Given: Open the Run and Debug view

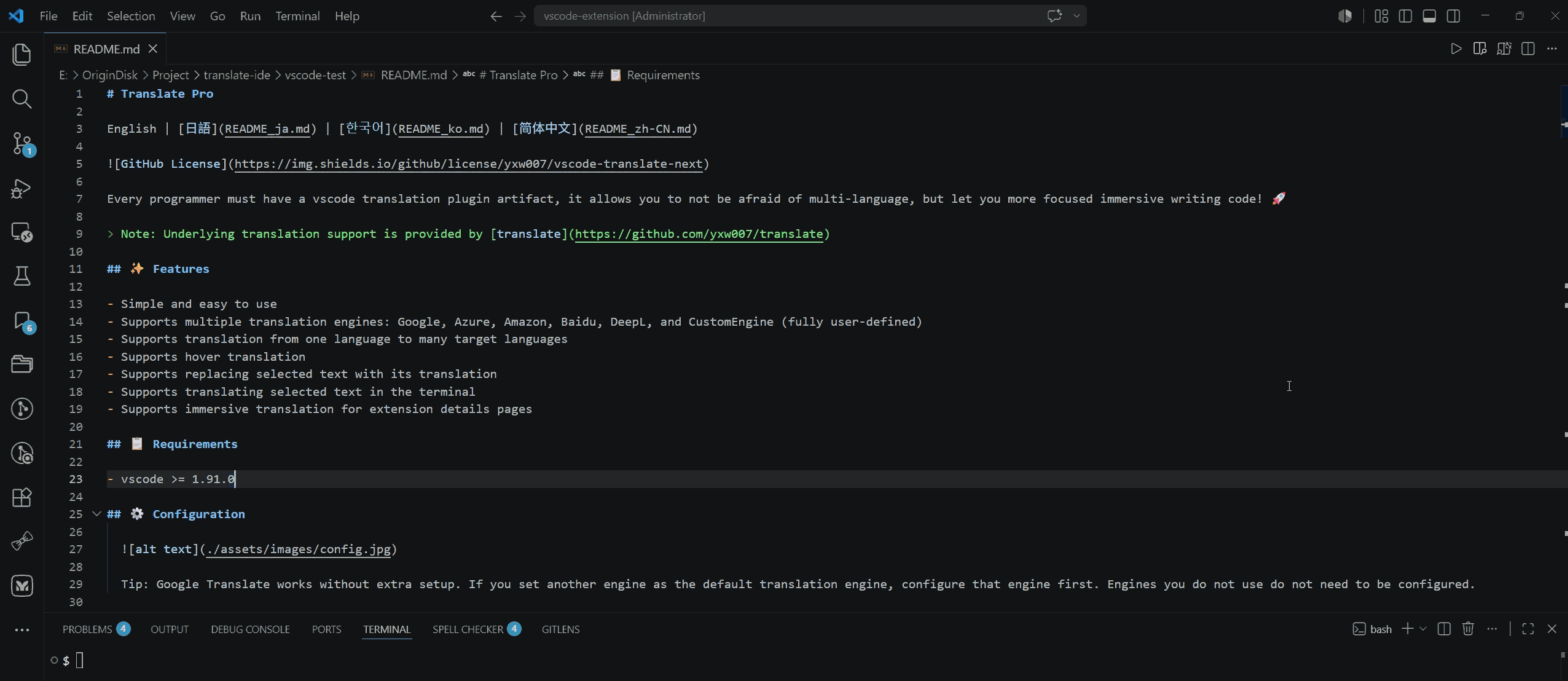Looking at the screenshot, I should 22,188.
